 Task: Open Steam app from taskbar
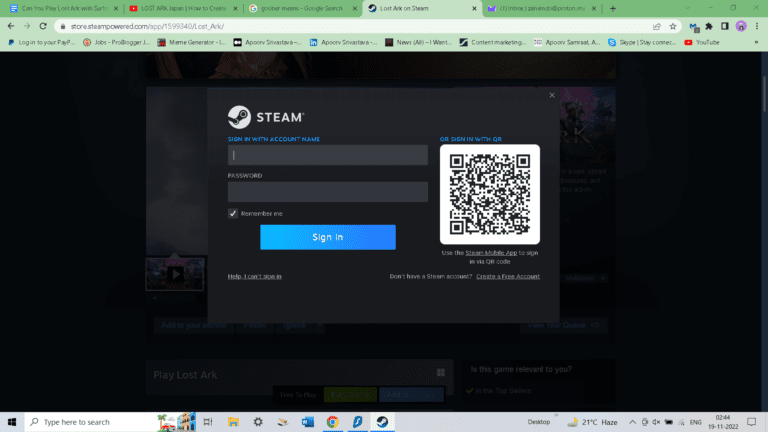[x=383, y=422]
